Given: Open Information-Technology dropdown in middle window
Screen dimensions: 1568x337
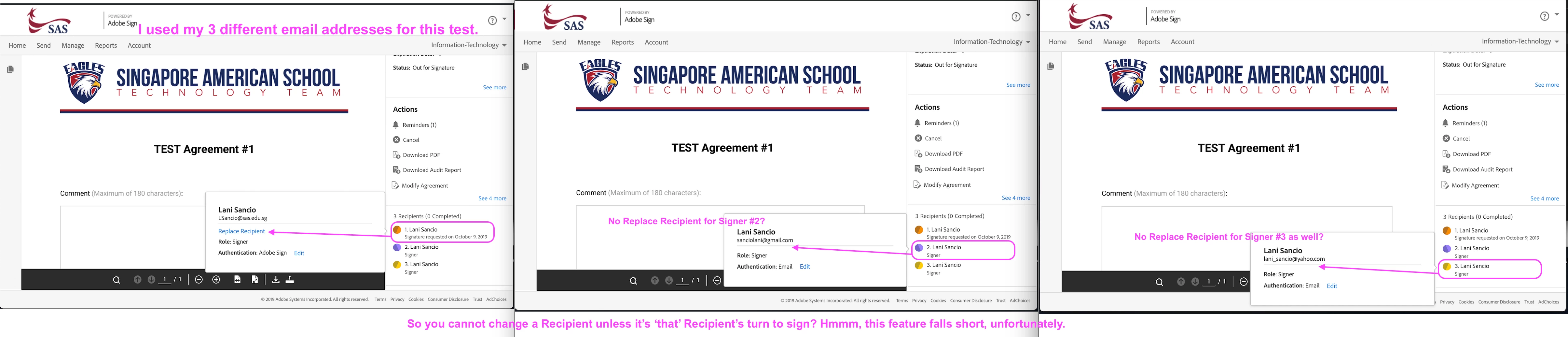Looking at the screenshot, I should [x=992, y=42].
